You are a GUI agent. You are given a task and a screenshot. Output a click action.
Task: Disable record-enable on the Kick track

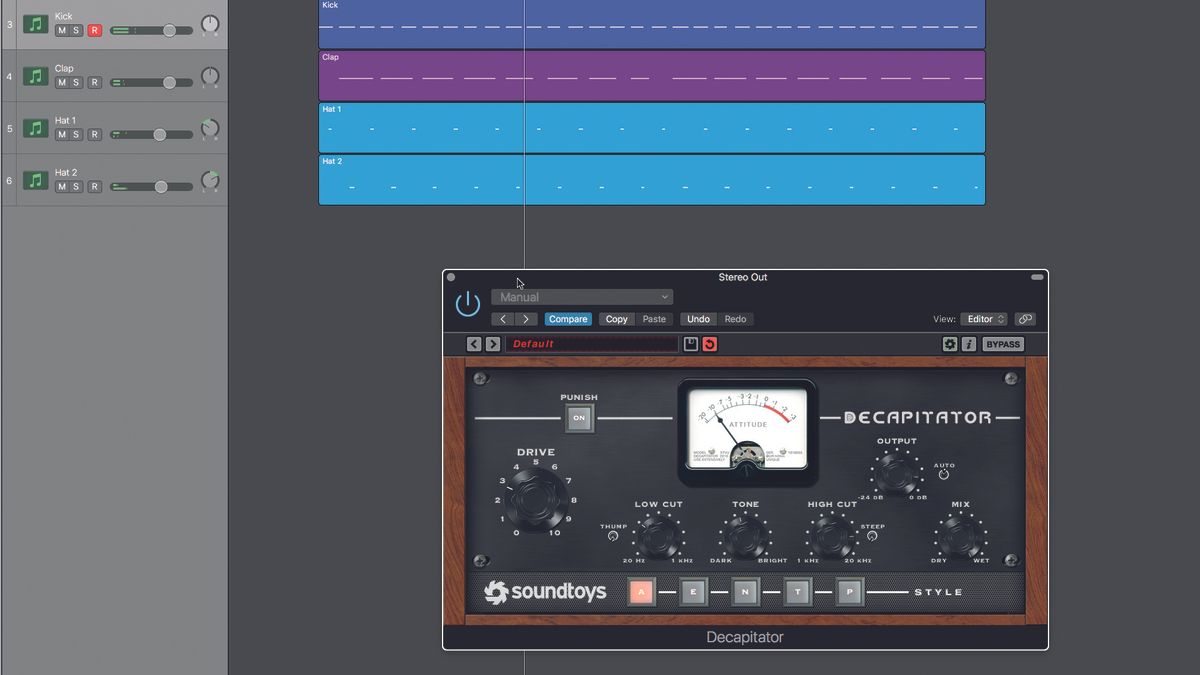[x=96, y=31]
